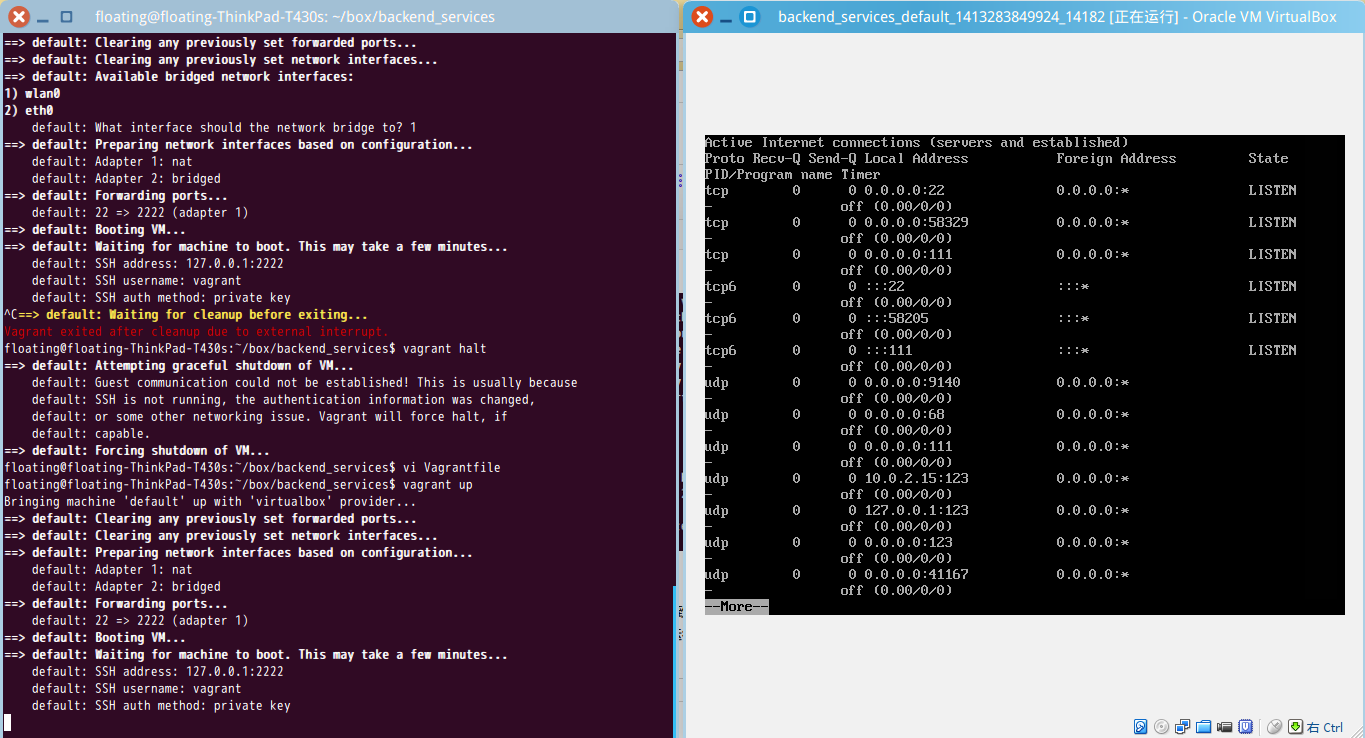Image resolution: width=1365 pixels, height=738 pixels.
Task: Click the 'vi Vagrantfile' command in terminal
Action: (452, 468)
